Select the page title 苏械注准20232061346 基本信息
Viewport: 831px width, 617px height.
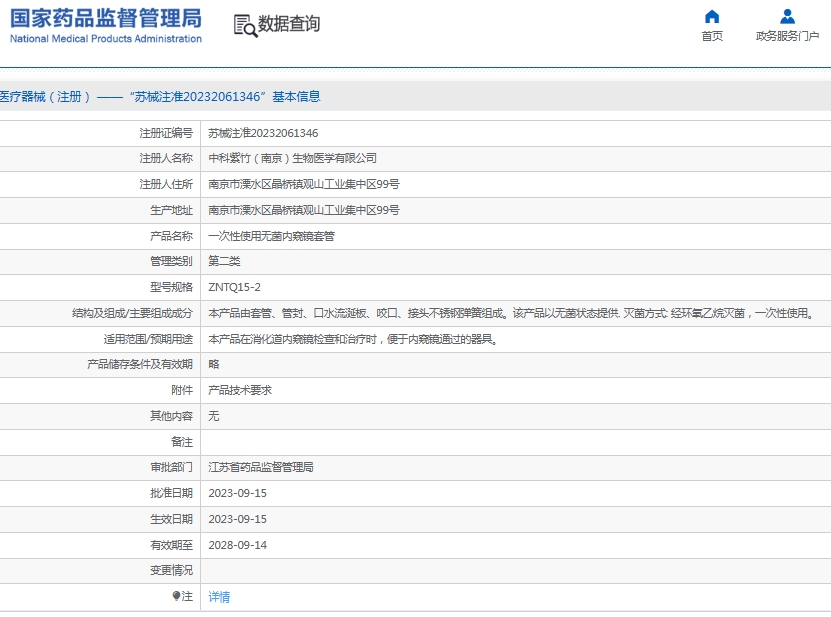pyautogui.click(x=225, y=96)
